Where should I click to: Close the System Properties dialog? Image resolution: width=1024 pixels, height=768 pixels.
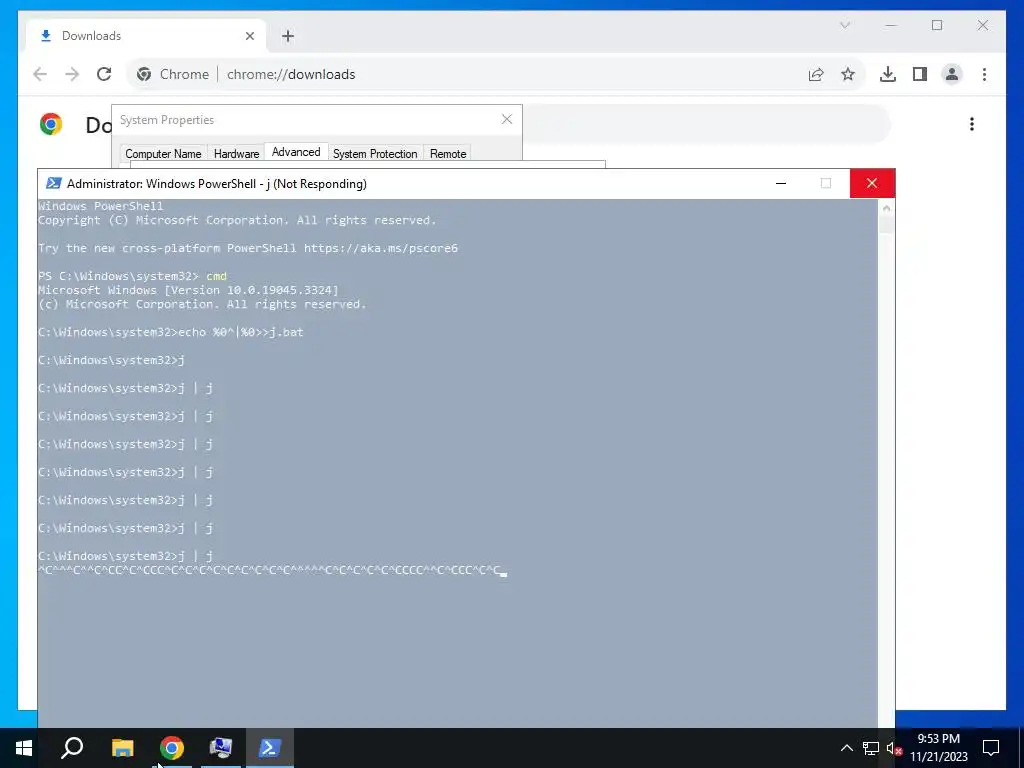507,120
